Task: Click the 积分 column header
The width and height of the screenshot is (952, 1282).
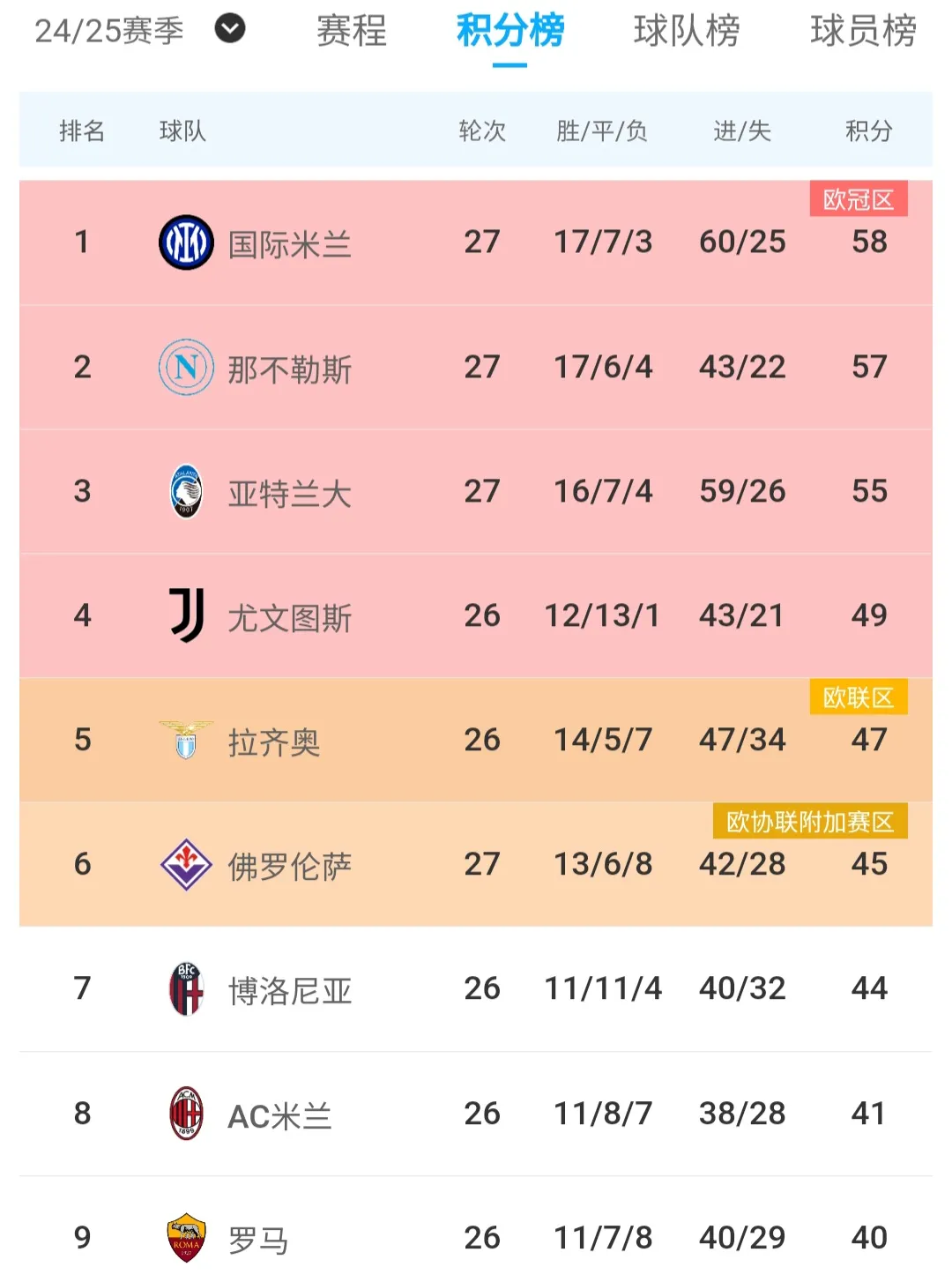Action: [x=869, y=130]
